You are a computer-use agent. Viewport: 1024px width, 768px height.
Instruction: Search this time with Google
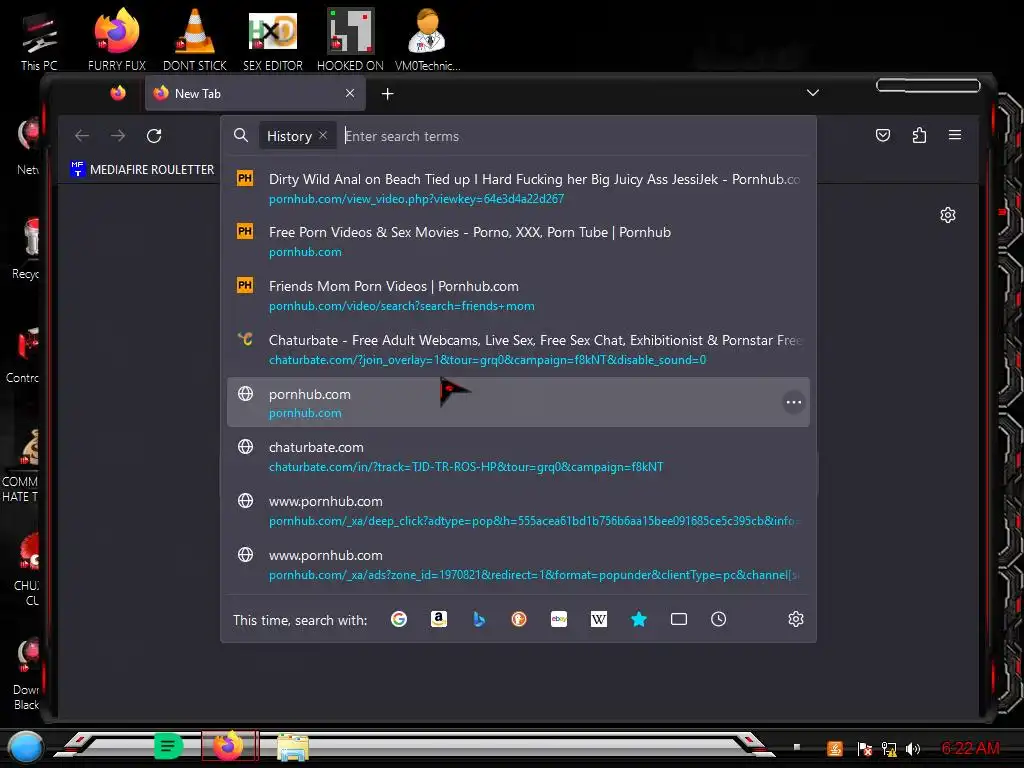pos(399,619)
